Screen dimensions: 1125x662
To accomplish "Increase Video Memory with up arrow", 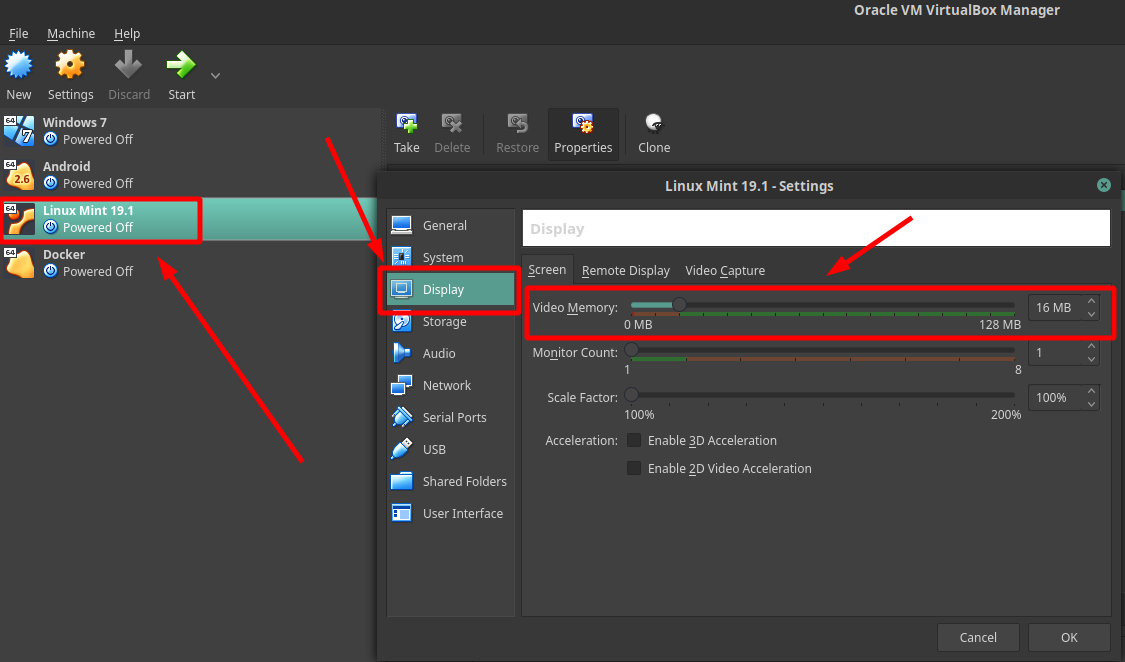I will pyautogui.click(x=1091, y=301).
